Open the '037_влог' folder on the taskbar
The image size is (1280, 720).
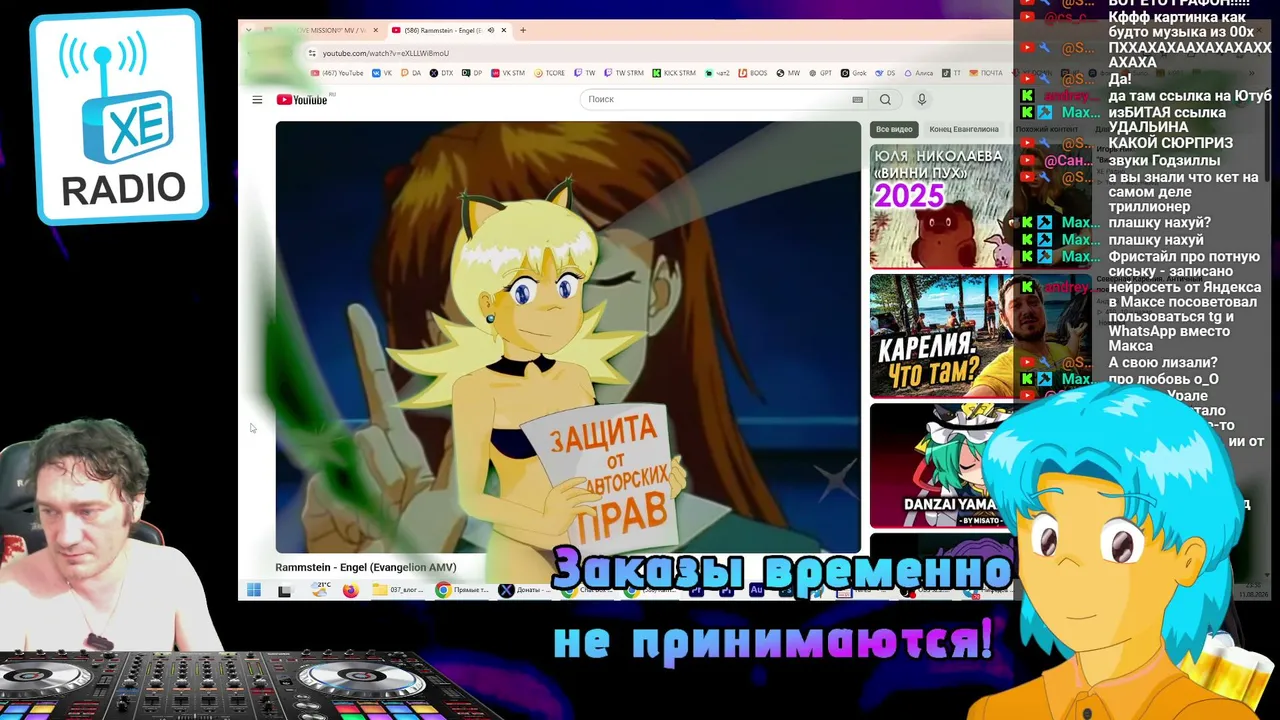[399, 591]
